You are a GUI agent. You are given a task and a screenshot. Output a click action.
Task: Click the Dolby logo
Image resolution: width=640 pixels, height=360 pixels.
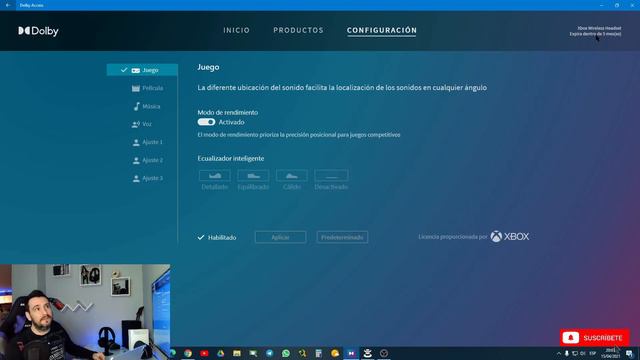(38, 31)
